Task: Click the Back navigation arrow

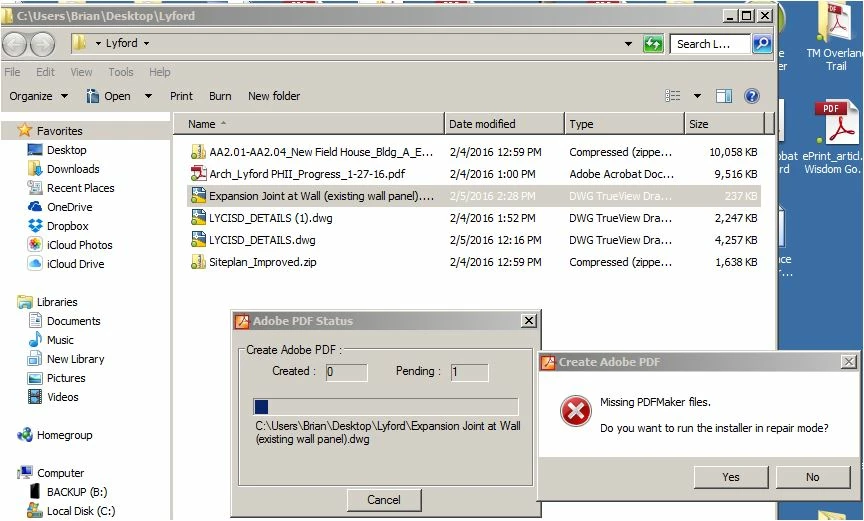Action: pyautogui.click(x=15, y=44)
